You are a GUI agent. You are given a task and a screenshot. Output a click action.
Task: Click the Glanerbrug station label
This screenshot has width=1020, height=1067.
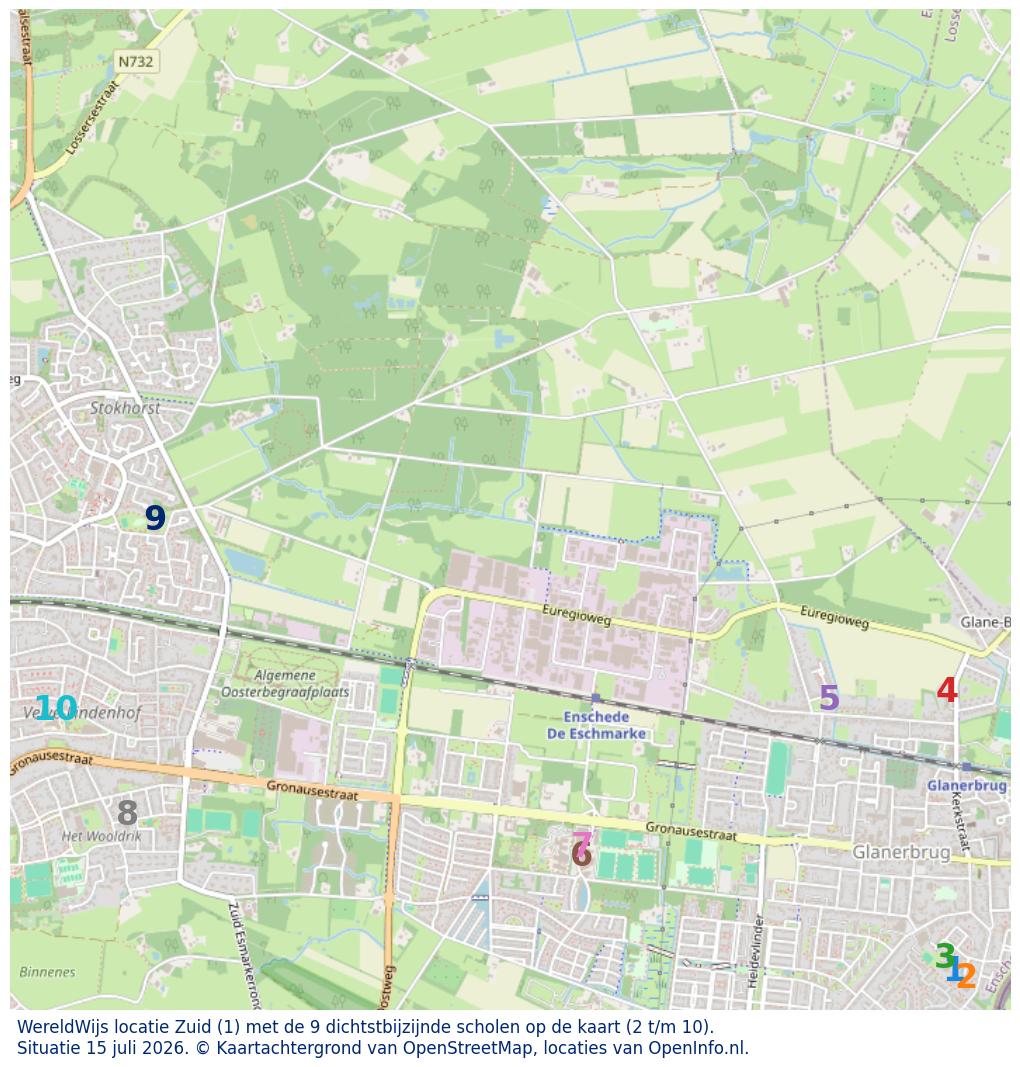pyautogui.click(x=966, y=785)
